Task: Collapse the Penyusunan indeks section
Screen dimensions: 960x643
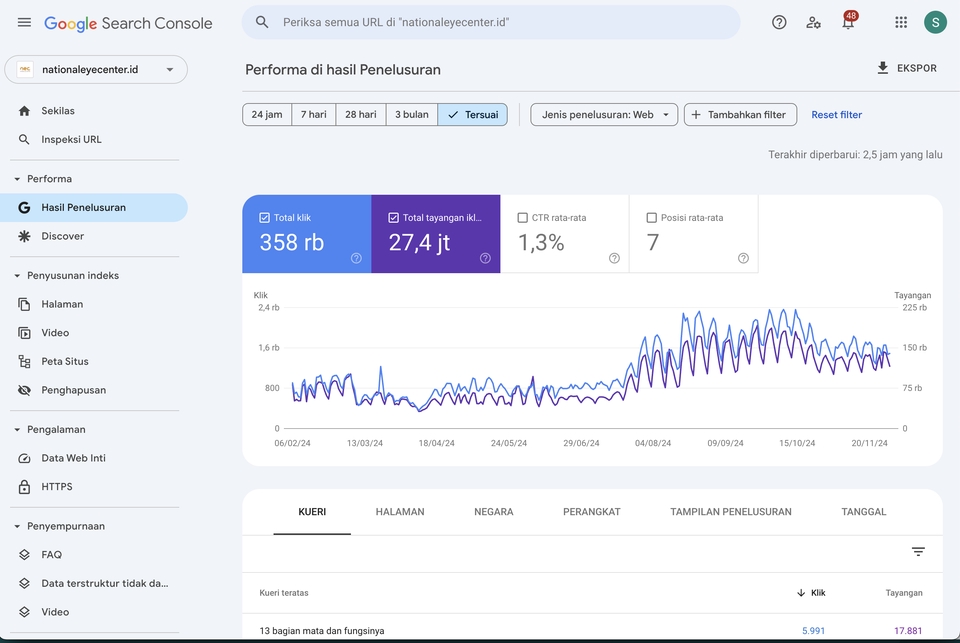Action: [x=17, y=275]
